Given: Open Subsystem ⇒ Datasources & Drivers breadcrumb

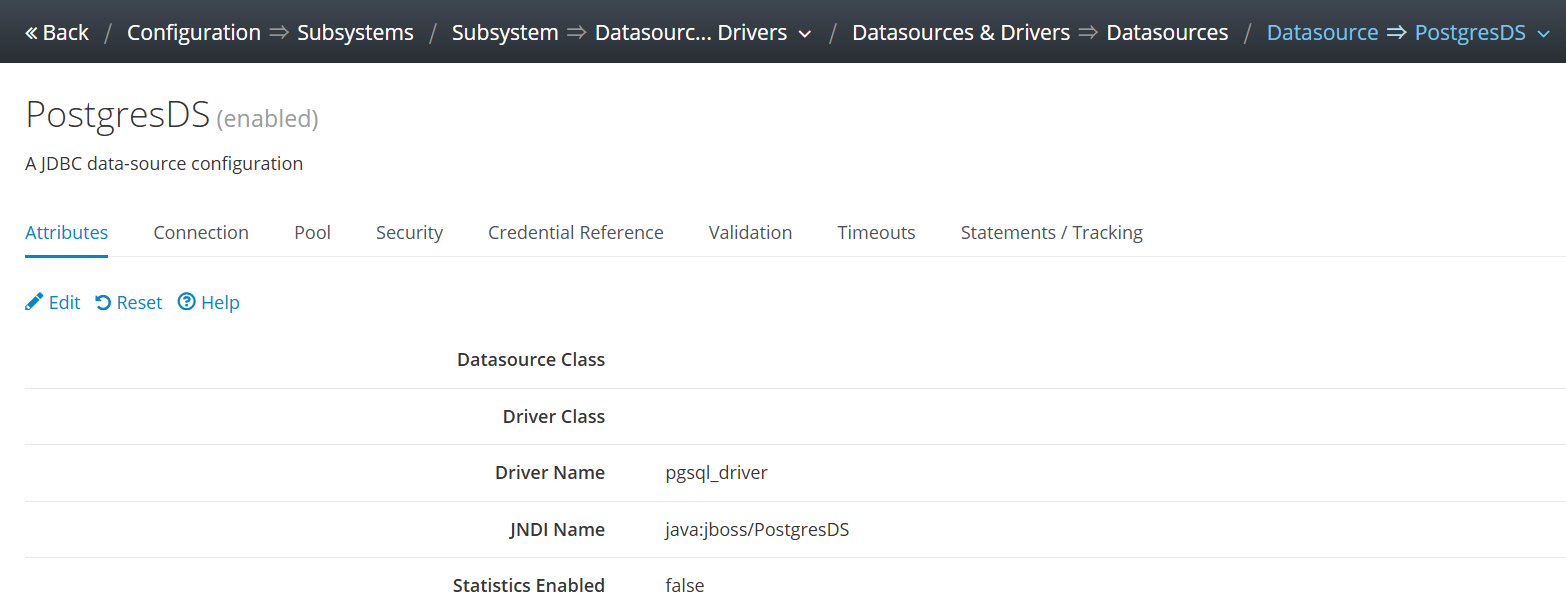Looking at the screenshot, I should (x=622, y=32).
